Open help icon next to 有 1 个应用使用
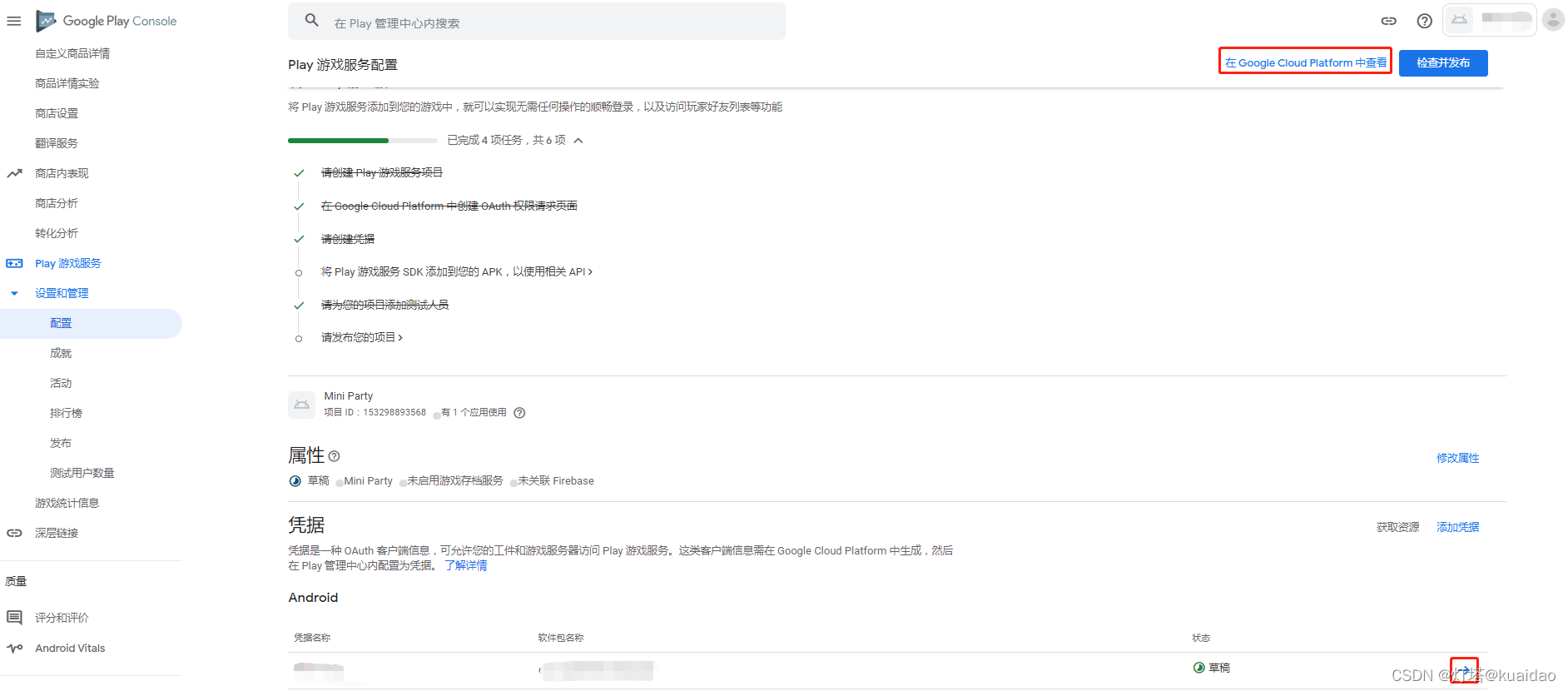 point(519,413)
